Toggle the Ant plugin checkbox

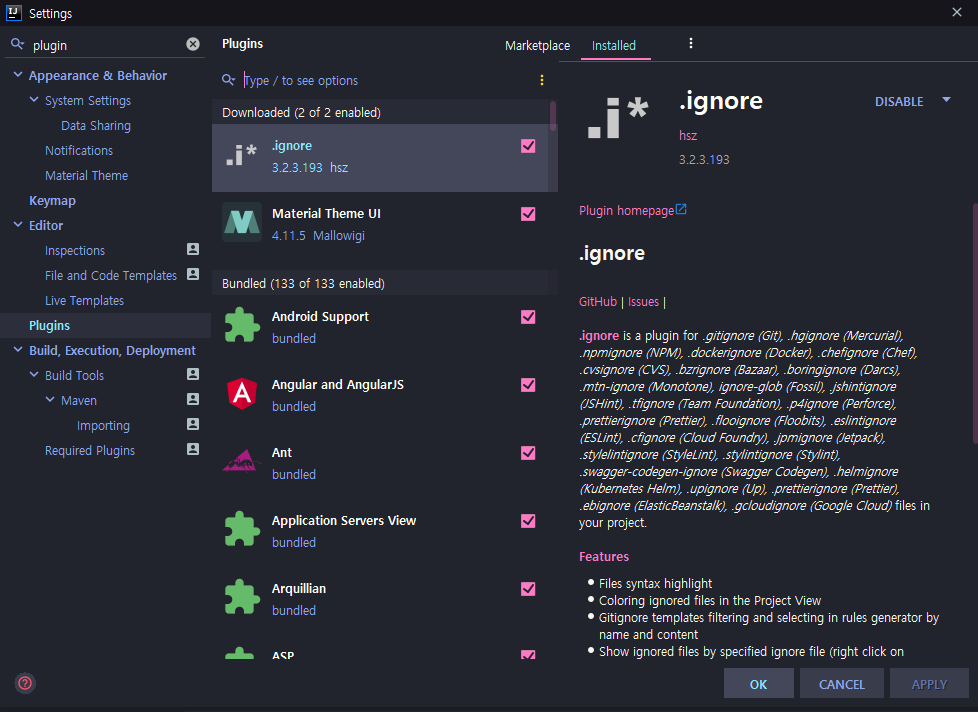[x=528, y=453]
